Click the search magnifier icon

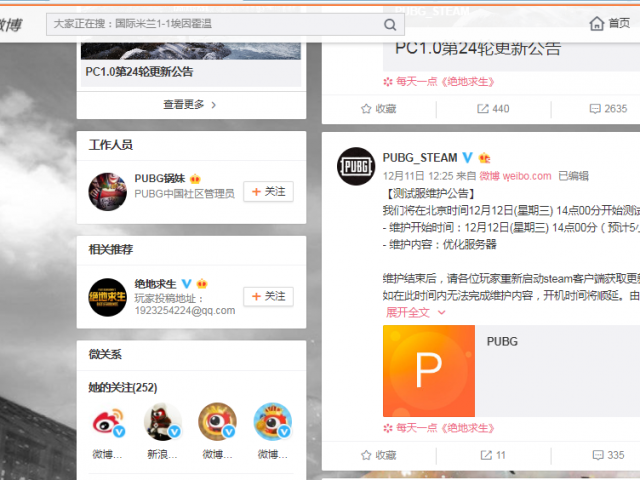tap(390, 25)
